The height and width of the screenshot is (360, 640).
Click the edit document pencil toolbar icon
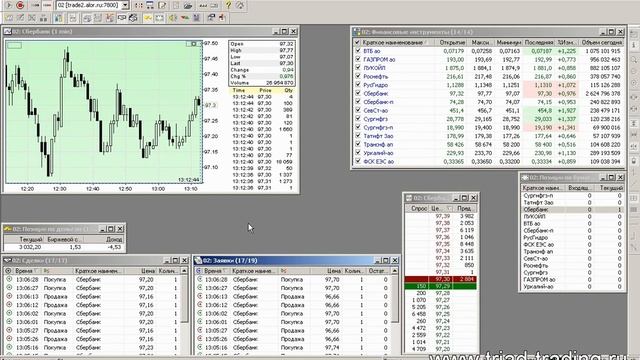162,5
